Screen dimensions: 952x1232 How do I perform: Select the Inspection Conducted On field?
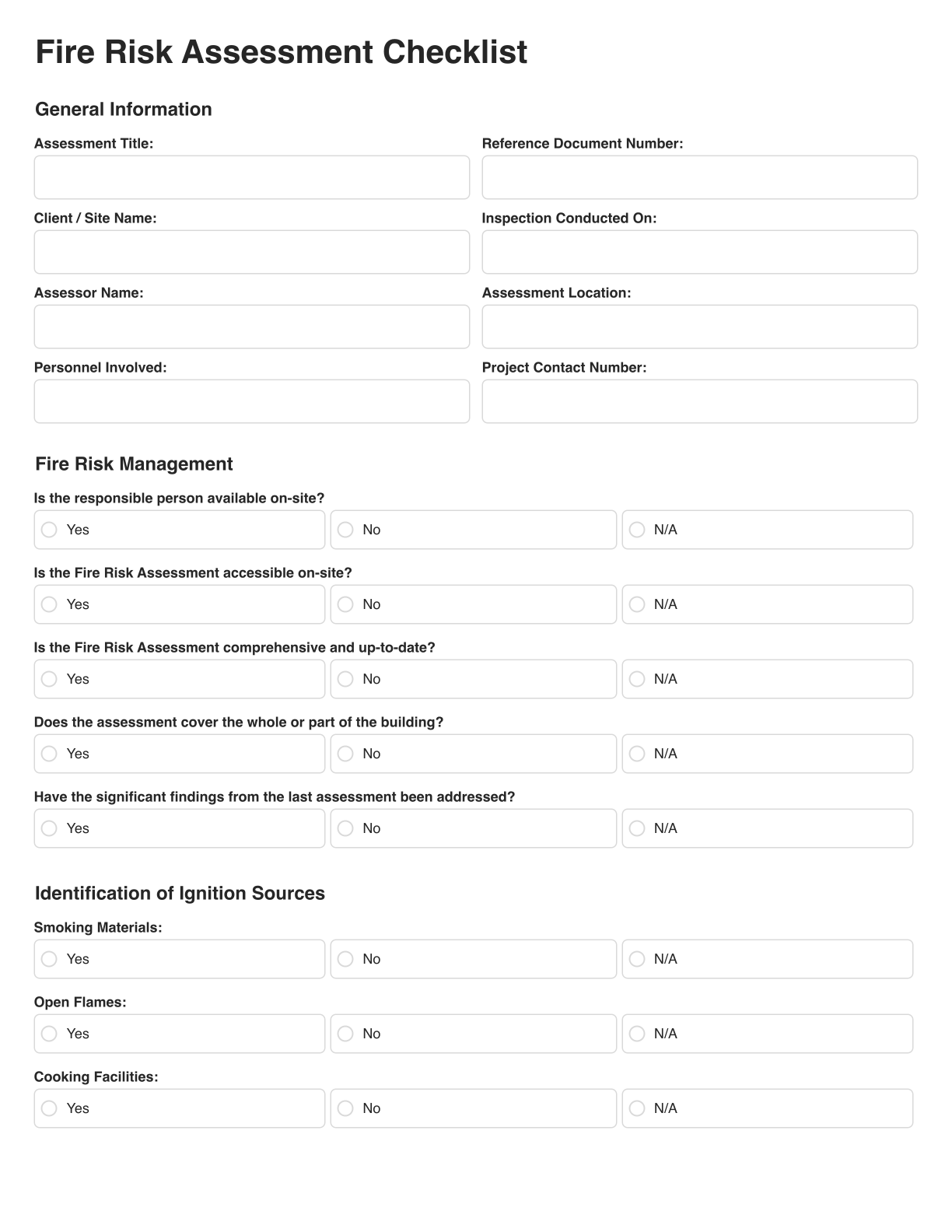[x=699, y=252]
